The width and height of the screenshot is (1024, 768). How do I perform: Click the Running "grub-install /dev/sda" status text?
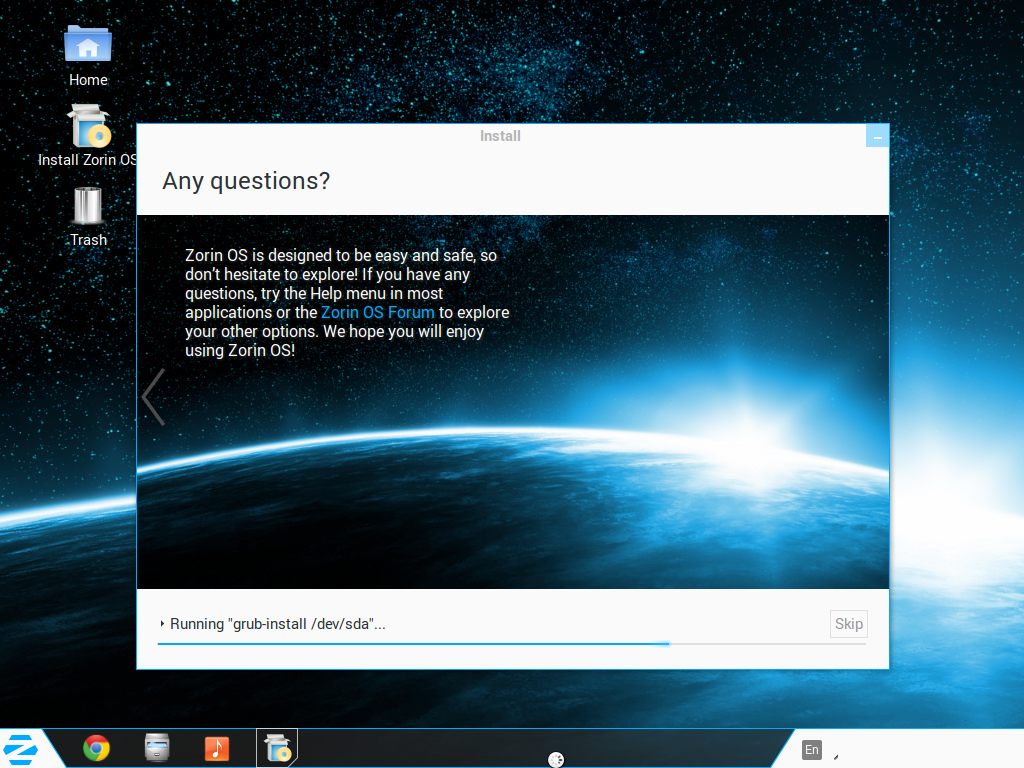click(278, 624)
